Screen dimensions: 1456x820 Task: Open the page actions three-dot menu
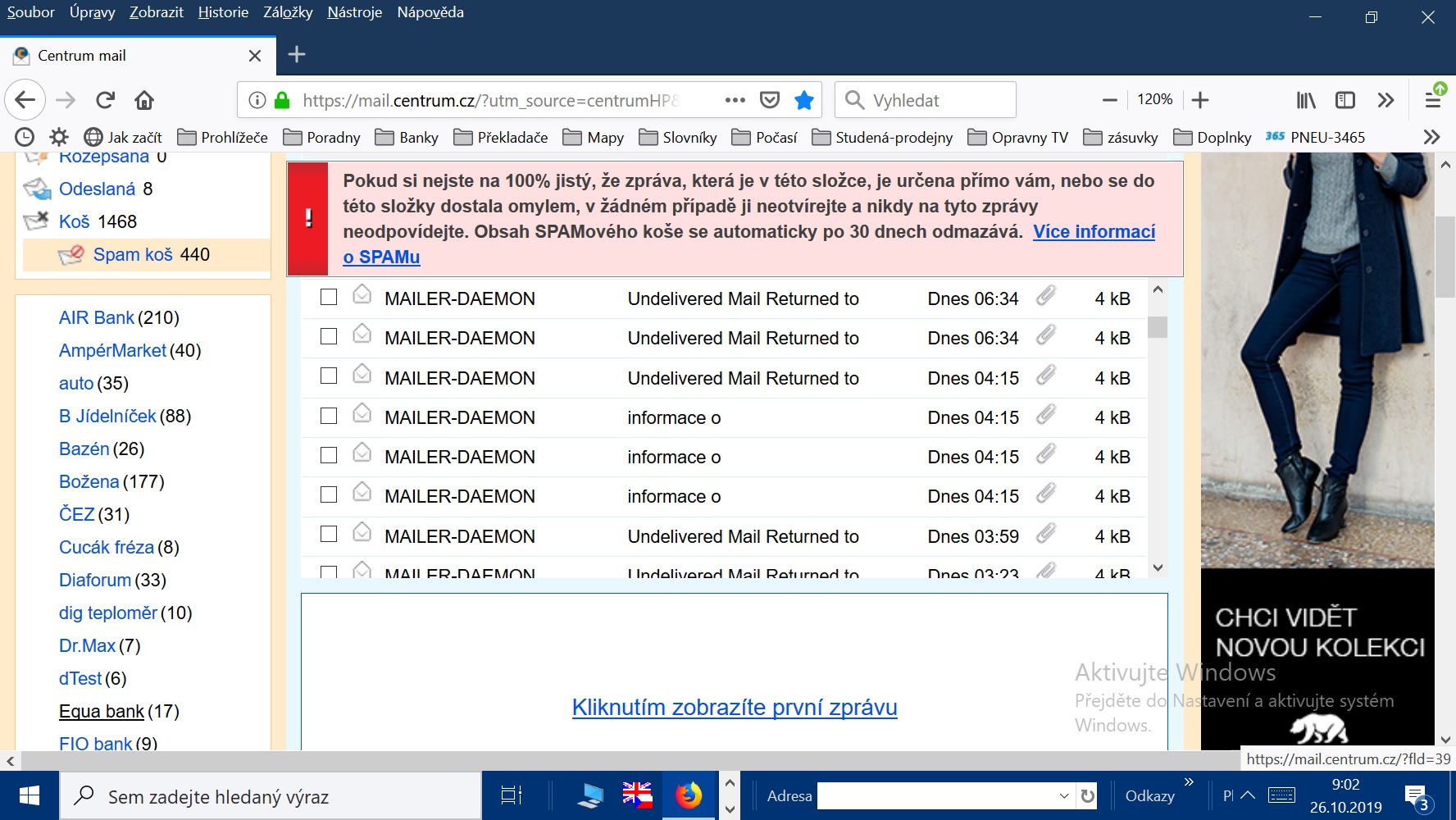735,100
